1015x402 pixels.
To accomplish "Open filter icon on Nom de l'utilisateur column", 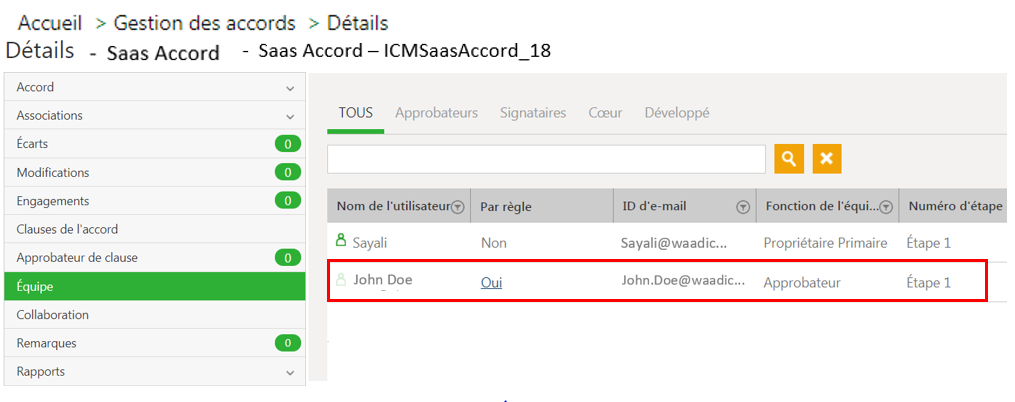I will [x=458, y=207].
